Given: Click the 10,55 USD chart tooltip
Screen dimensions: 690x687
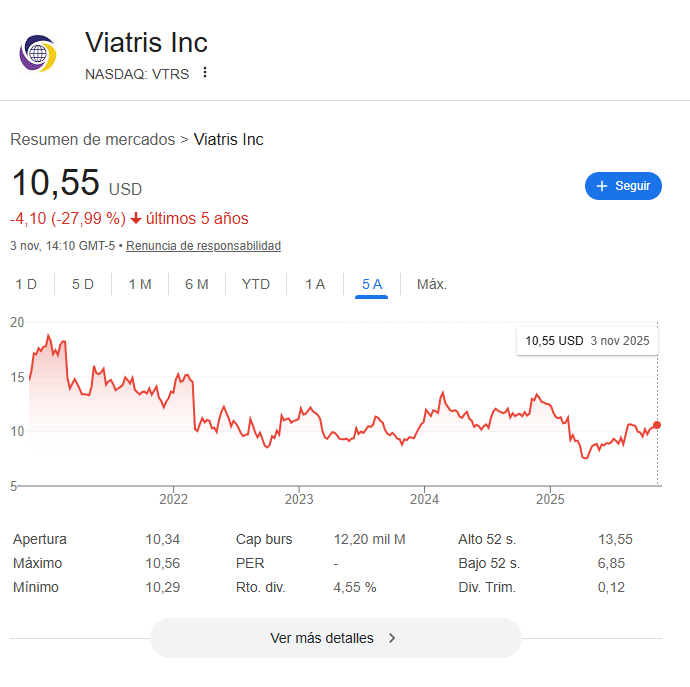Looking at the screenshot, I should tap(588, 340).
